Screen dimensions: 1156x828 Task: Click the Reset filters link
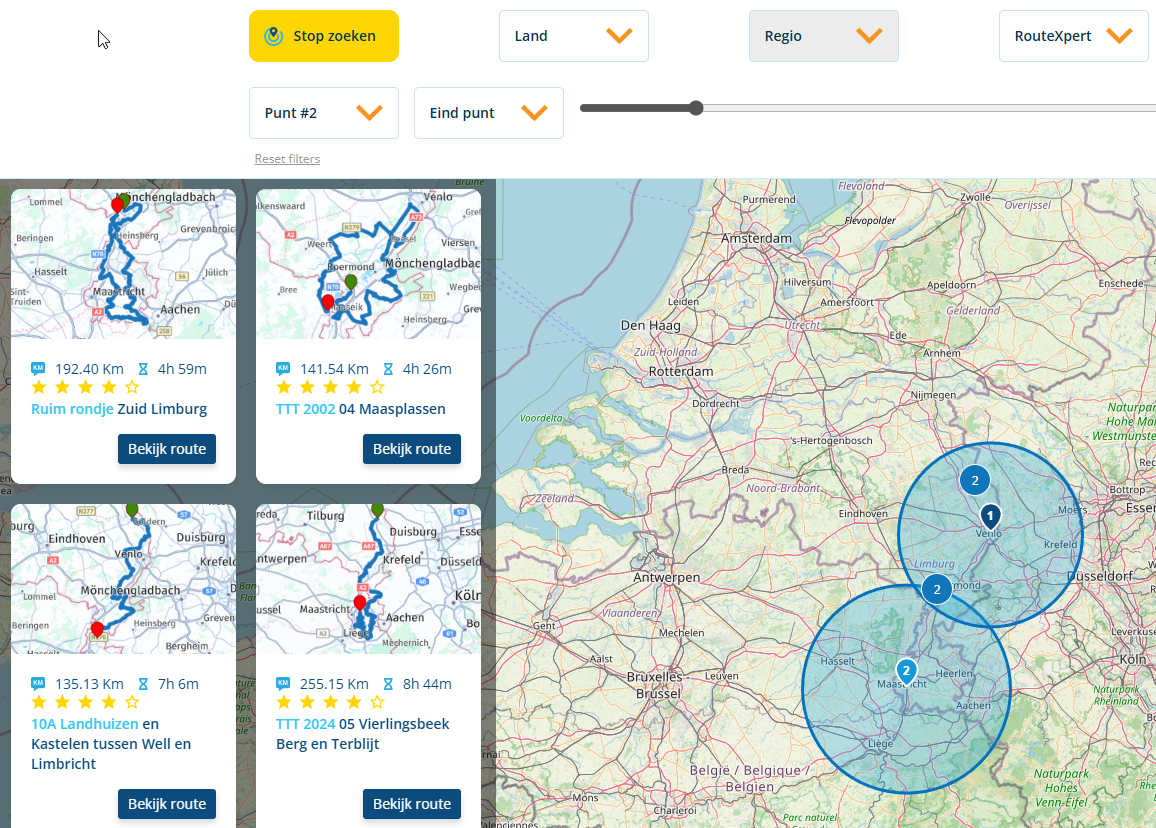pyautogui.click(x=287, y=159)
